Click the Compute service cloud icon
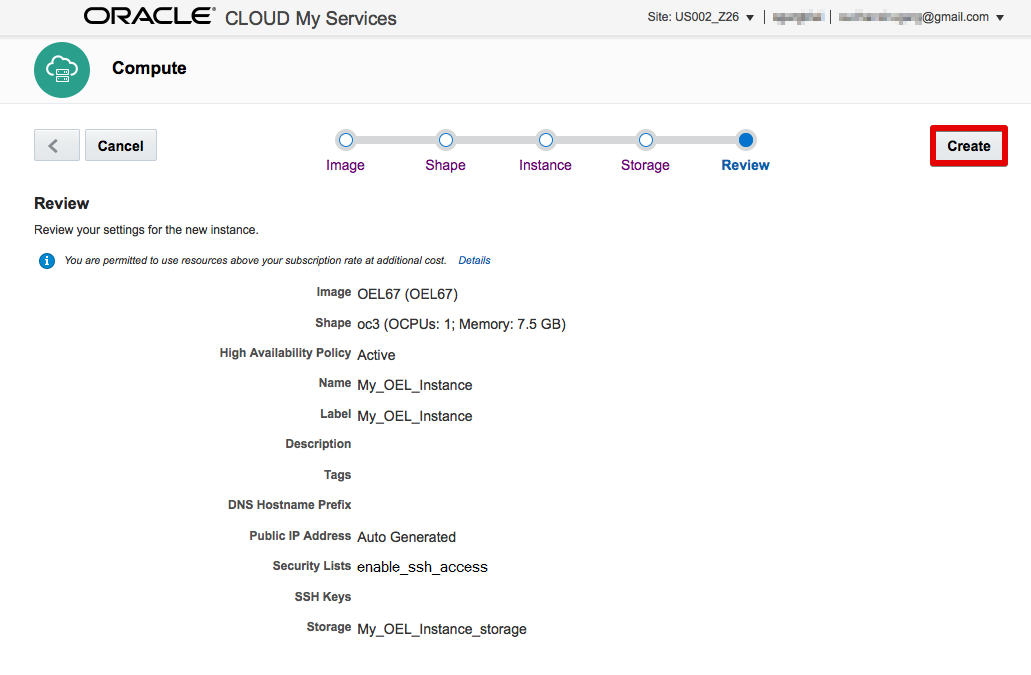Screen dimensions: 1031x675 click(x=61, y=69)
